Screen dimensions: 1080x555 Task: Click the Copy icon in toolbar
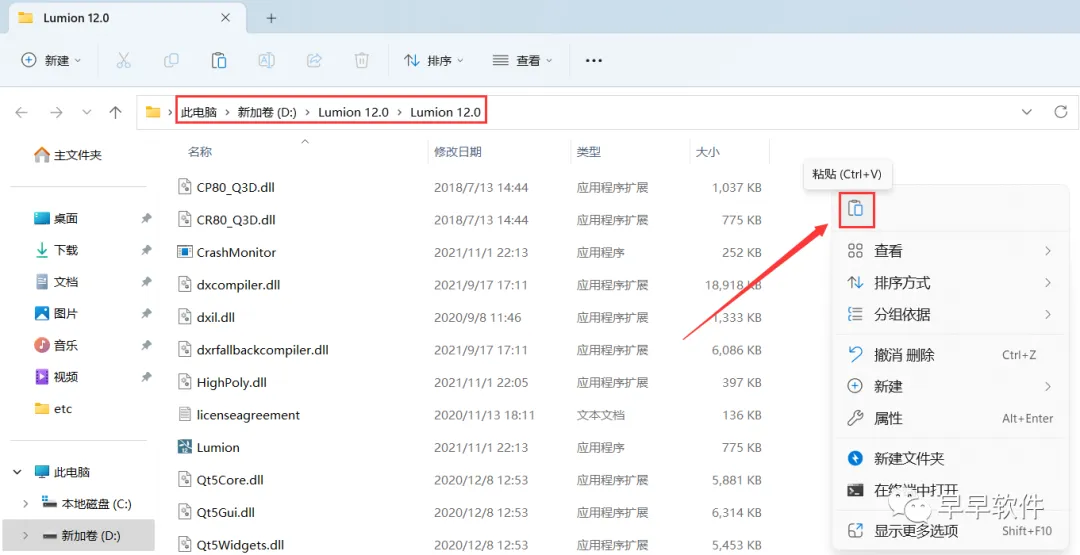point(172,61)
